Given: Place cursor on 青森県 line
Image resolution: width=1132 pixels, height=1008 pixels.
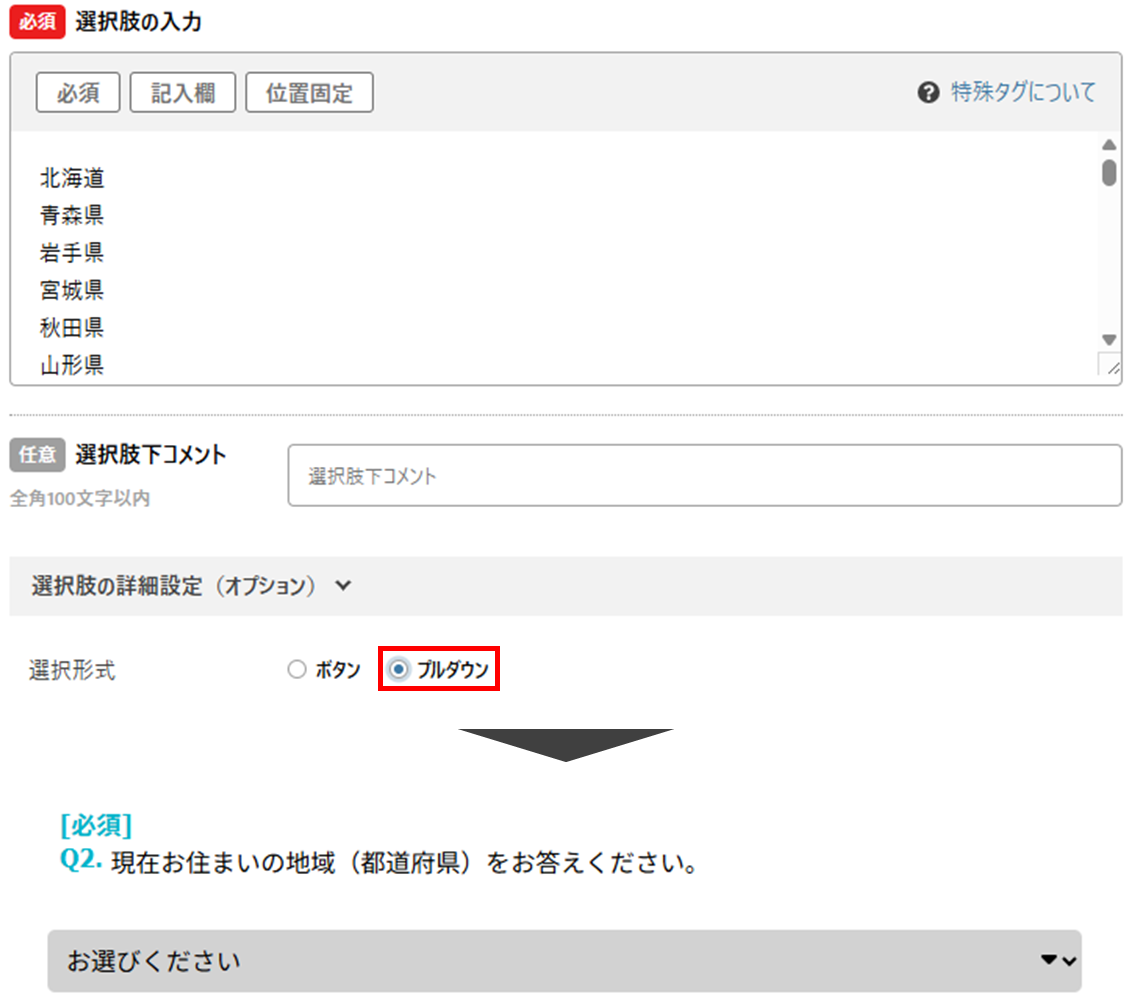Looking at the screenshot, I should coord(73,216).
